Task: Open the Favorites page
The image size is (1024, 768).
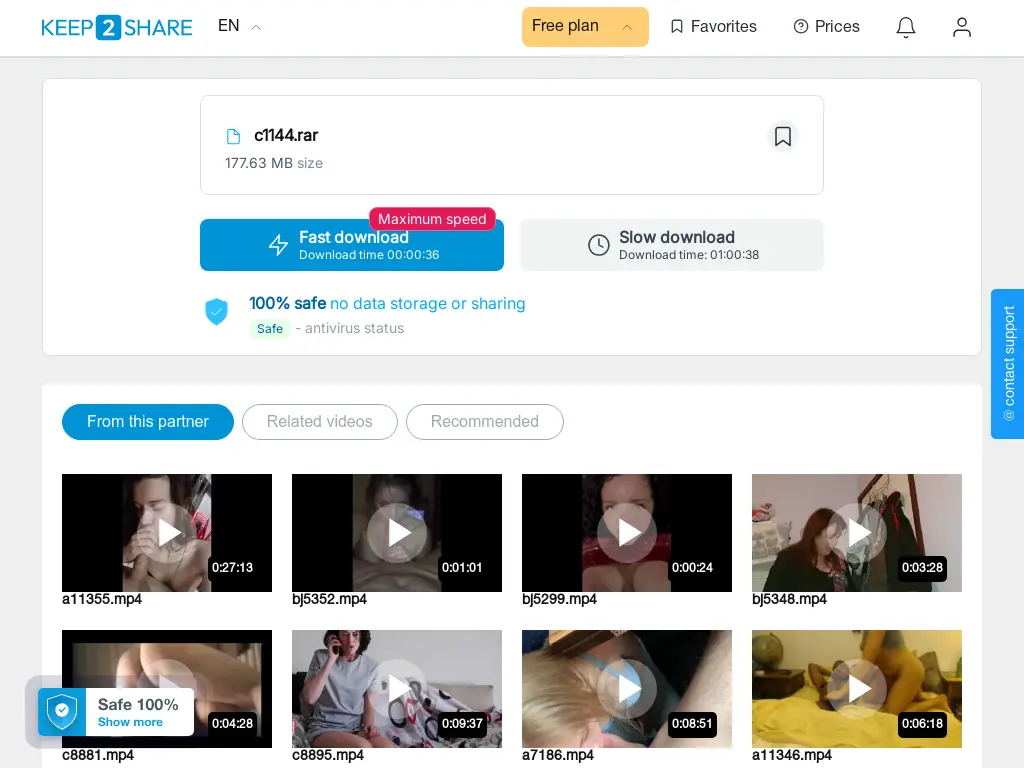Action: click(x=714, y=27)
